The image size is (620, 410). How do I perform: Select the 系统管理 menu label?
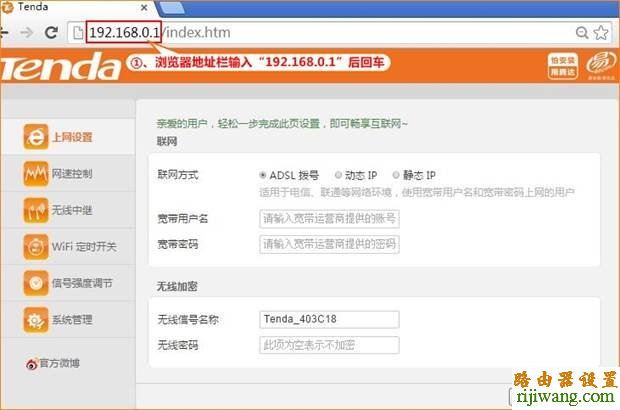72,319
